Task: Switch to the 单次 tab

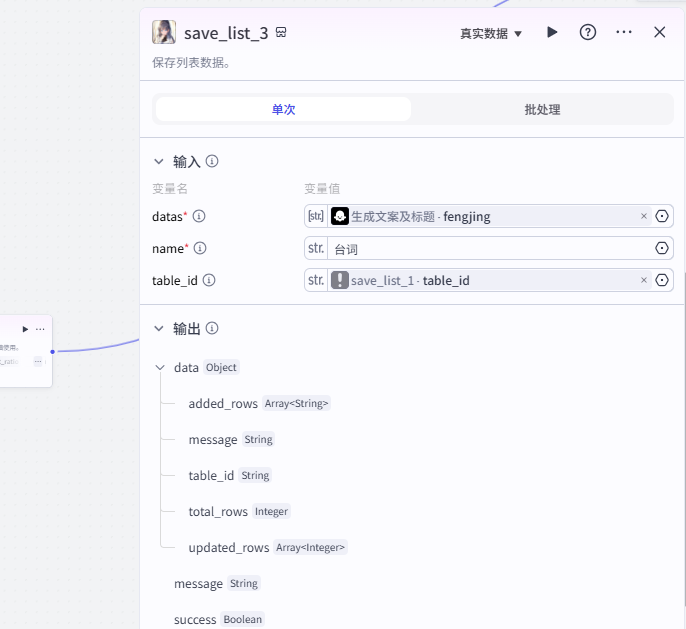Action: [x=283, y=109]
